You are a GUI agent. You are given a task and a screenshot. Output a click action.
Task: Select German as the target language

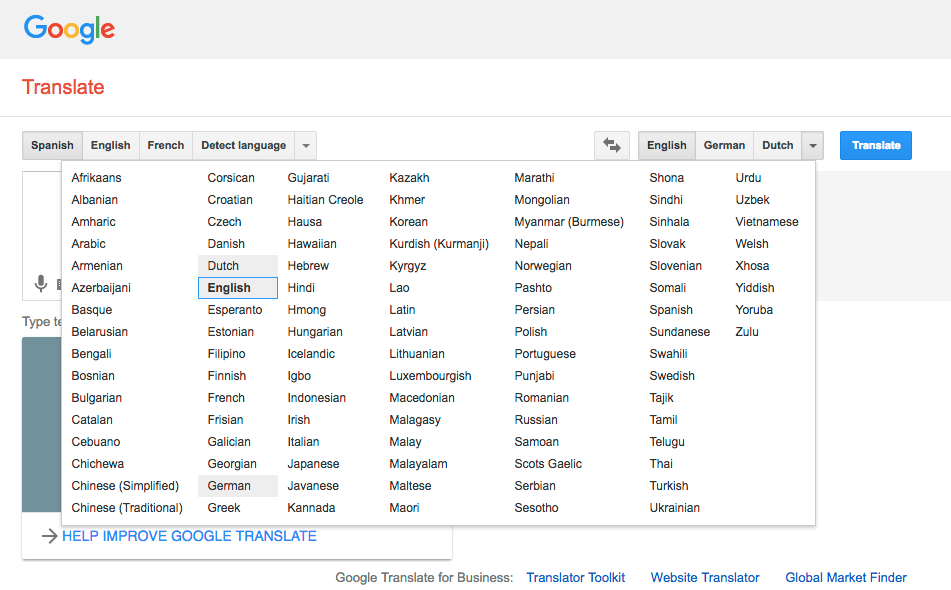(724, 145)
